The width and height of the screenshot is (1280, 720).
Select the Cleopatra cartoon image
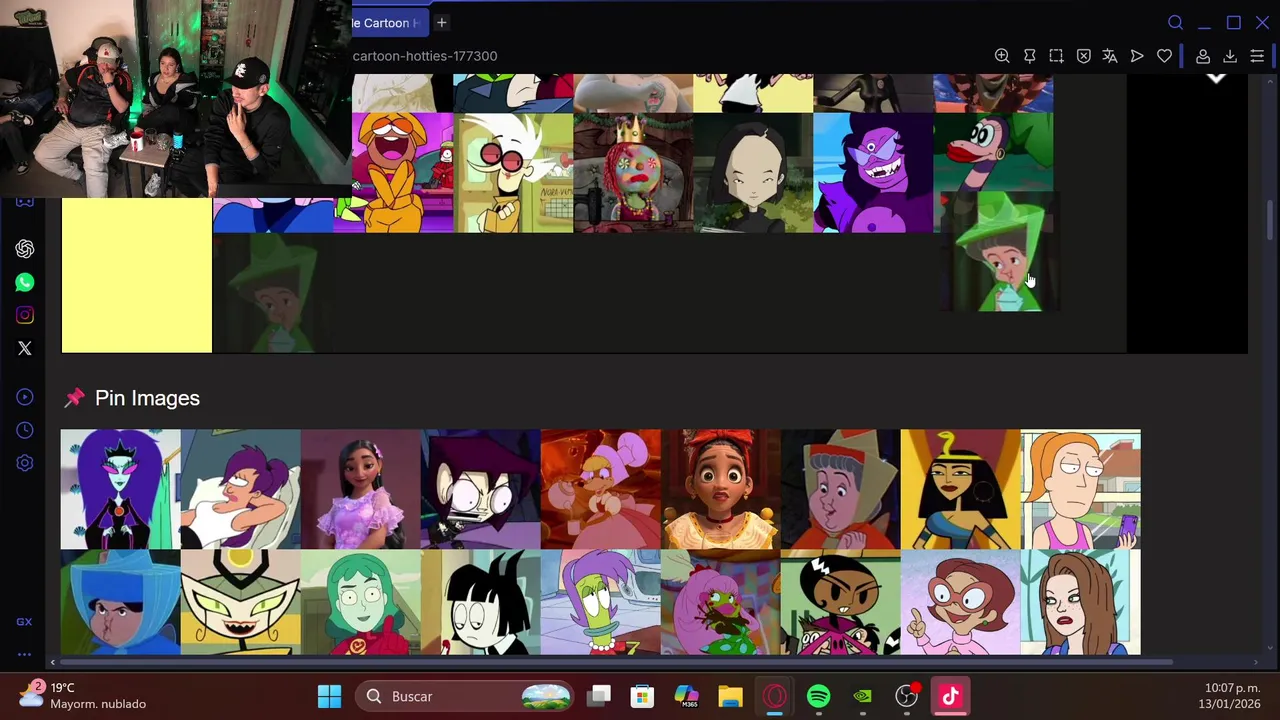(960, 490)
